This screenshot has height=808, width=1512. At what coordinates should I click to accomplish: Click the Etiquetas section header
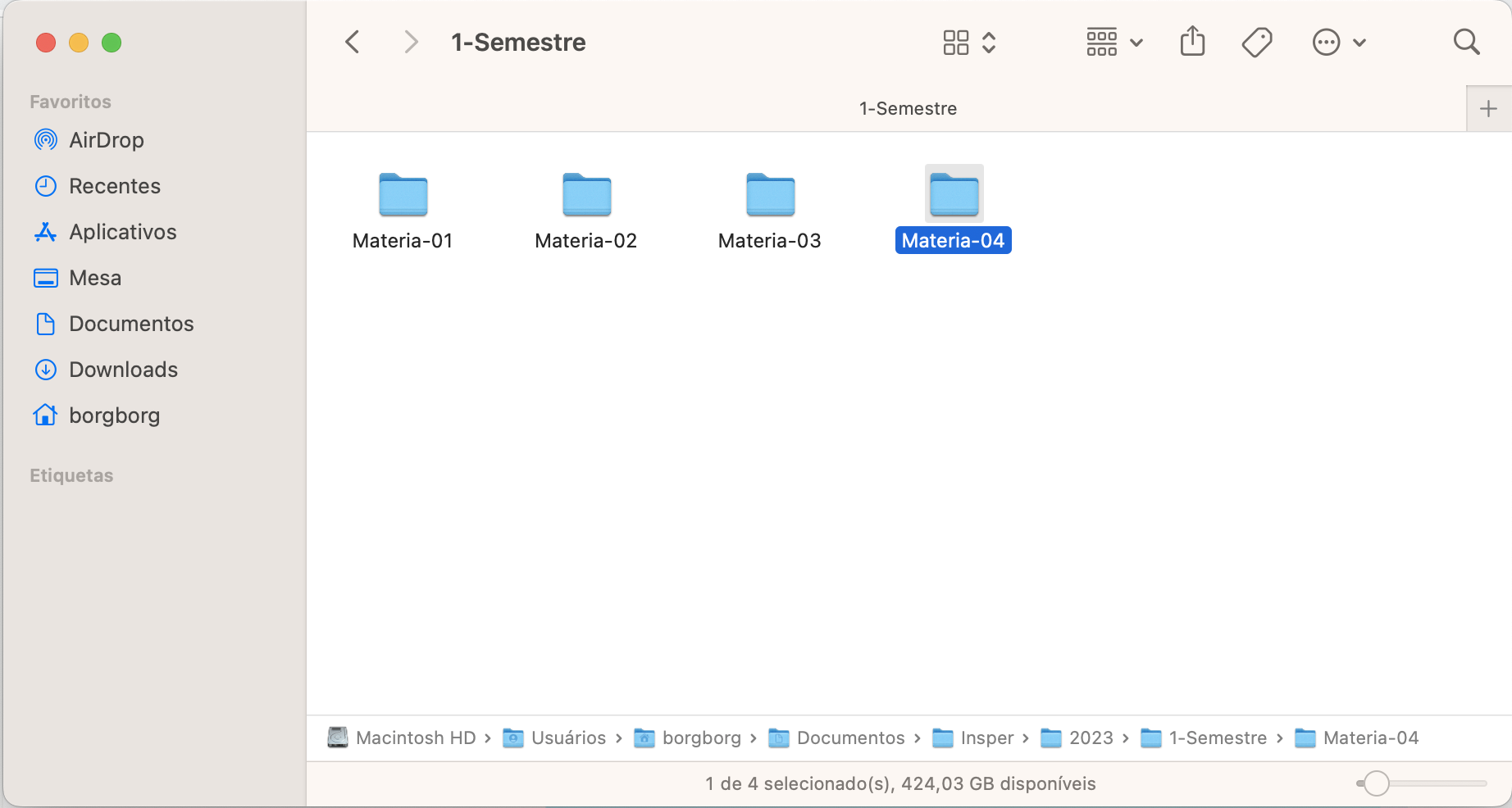71,475
